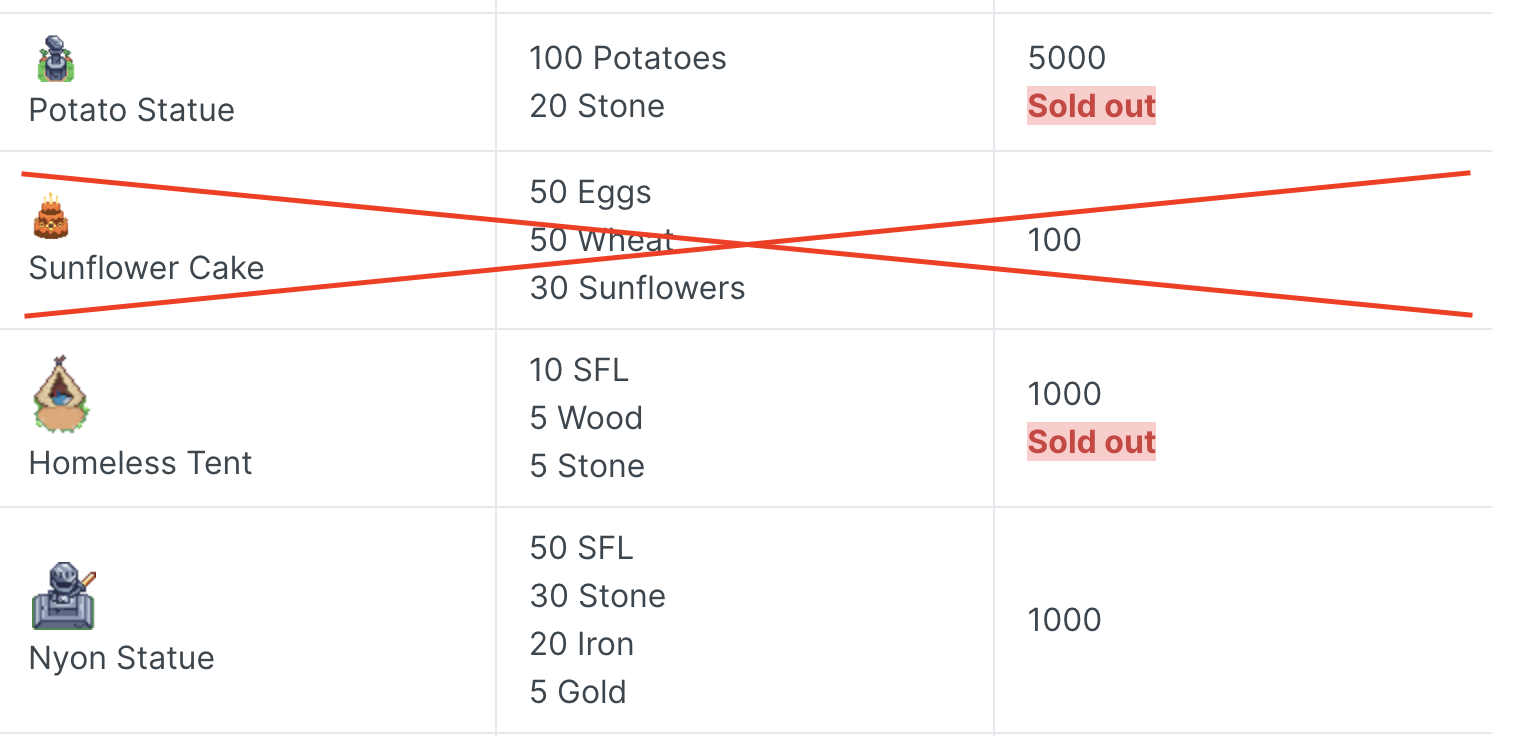Click the 5 Wood ingredient text
The height and width of the screenshot is (736, 1534).
586,418
